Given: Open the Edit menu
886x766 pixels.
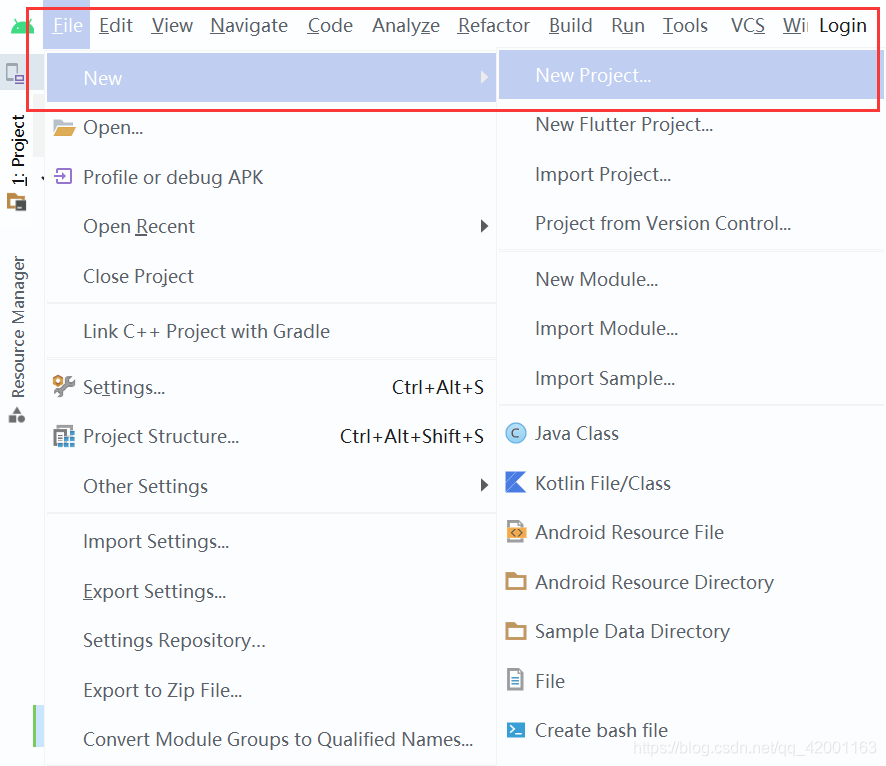Looking at the screenshot, I should point(116,25).
